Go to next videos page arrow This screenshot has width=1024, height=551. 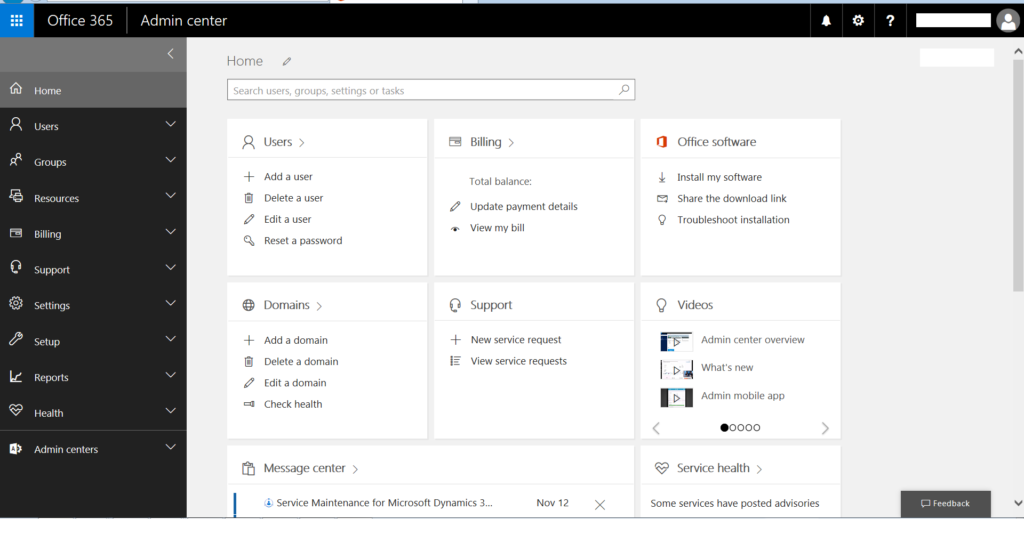click(x=825, y=428)
